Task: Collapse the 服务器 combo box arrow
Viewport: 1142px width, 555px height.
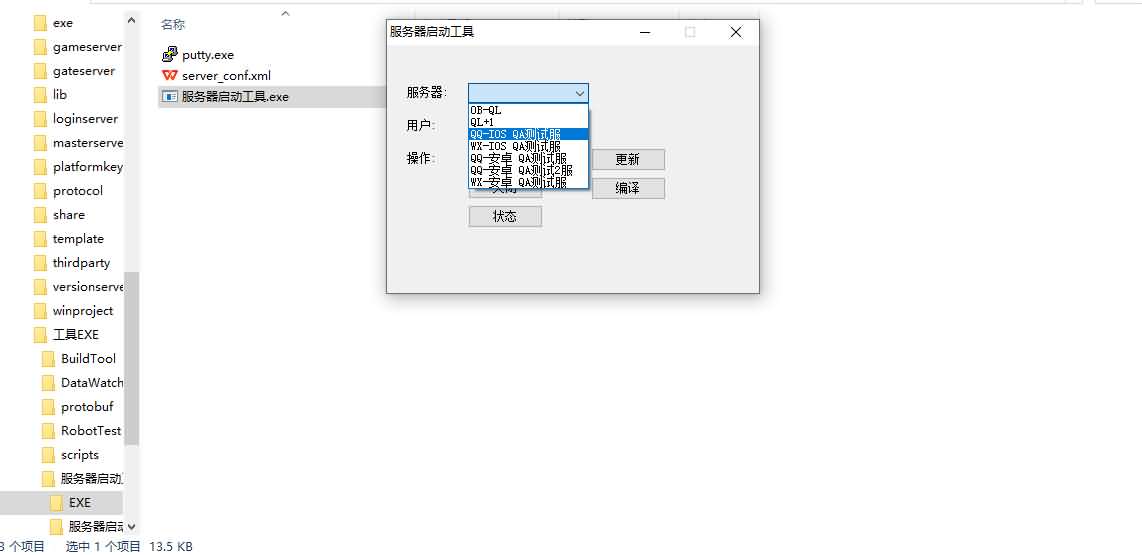Action: coord(580,93)
